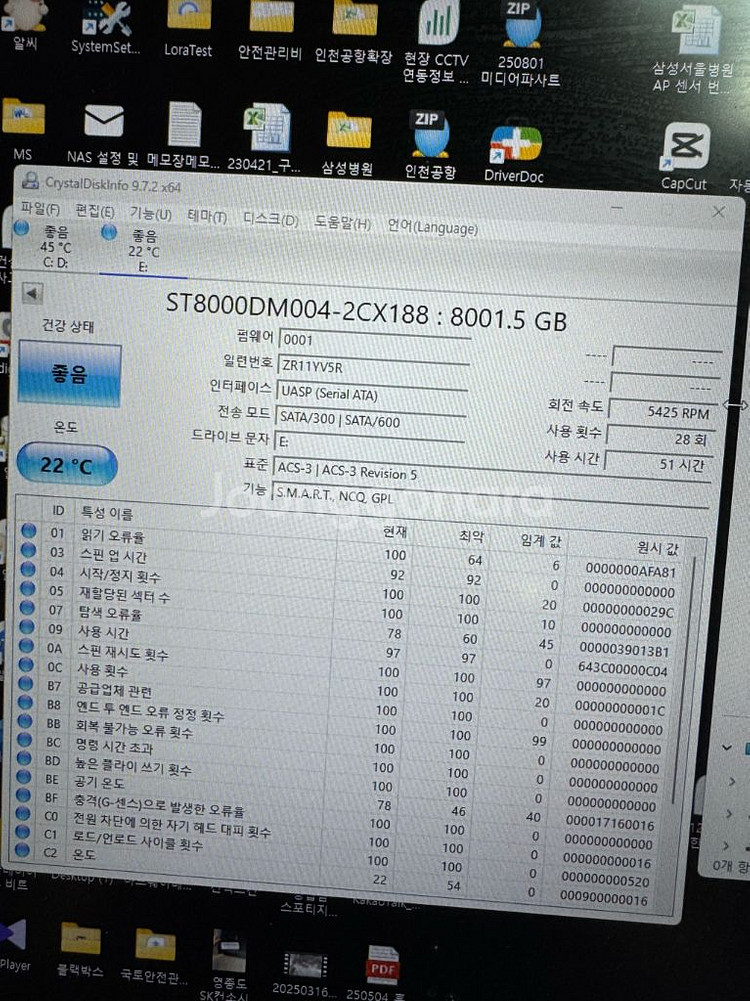The width and height of the screenshot is (750, 1001).
Task: Click the firmware field 0001
Action: (375, 342)
